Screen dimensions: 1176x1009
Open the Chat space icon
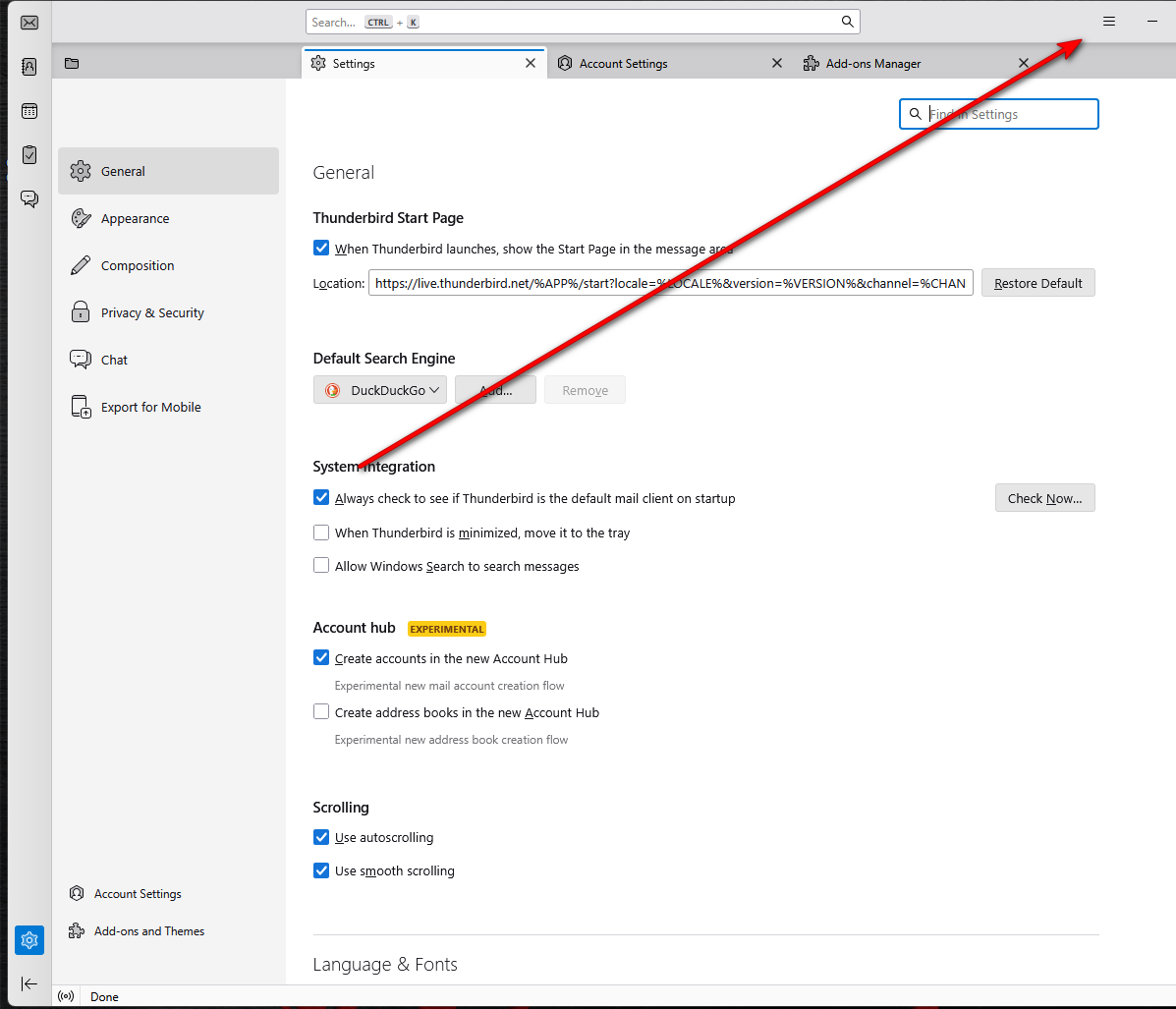[29, 198]
